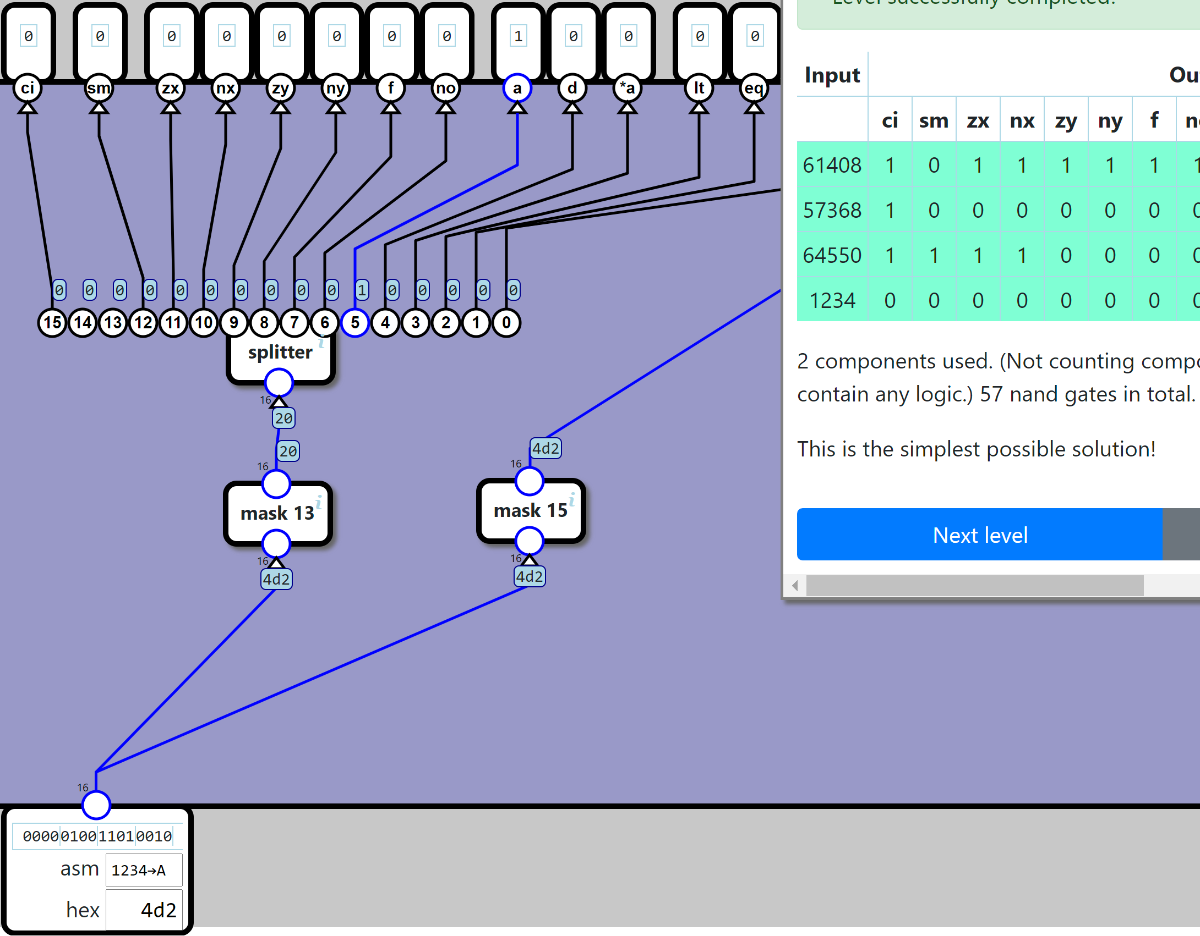Select splitter bit pin 10
Screen dimensions: 1200x936
tap(203, 323)
